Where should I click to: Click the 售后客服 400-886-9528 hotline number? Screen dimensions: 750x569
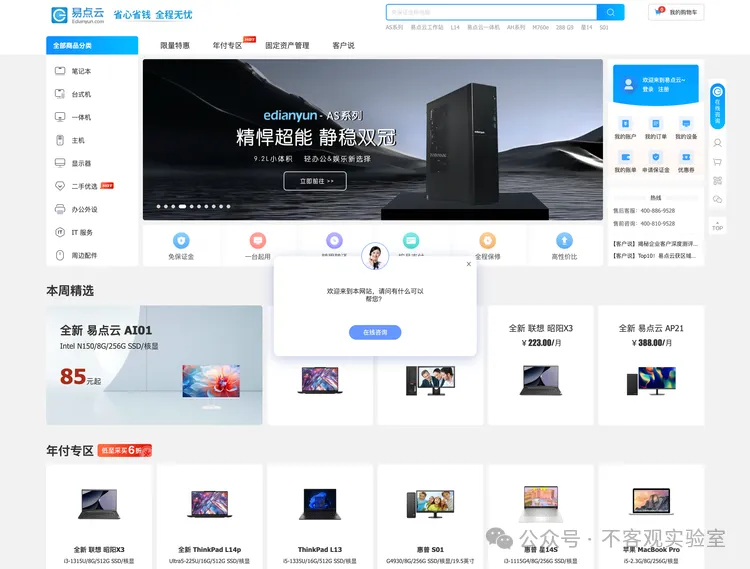(658, 211)
